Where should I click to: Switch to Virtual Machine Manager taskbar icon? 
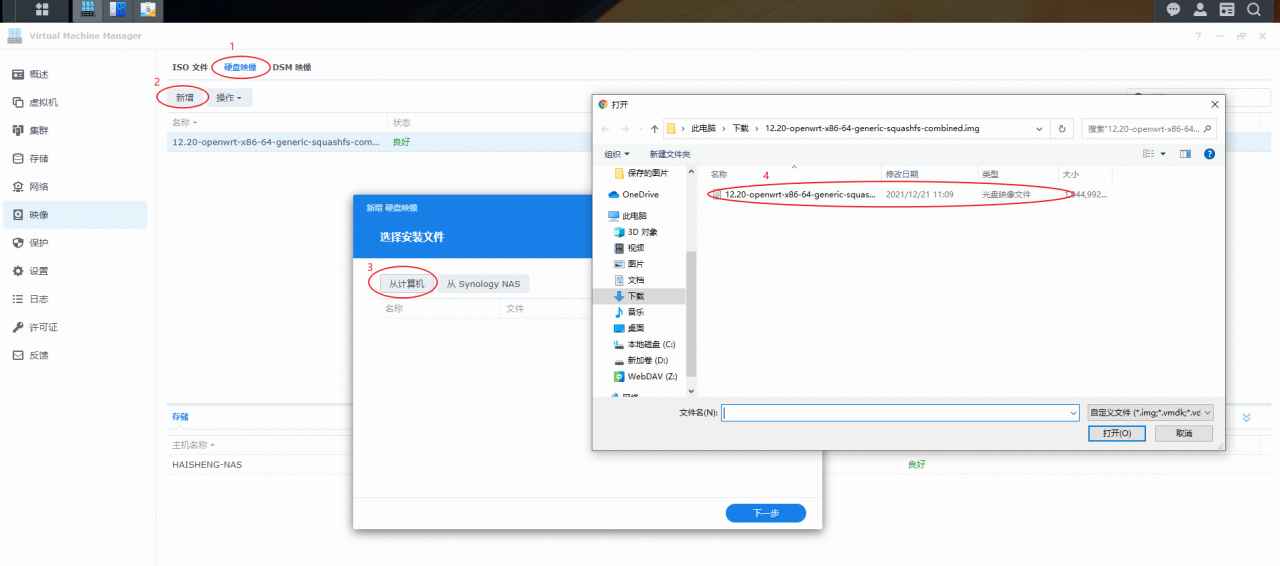pyautogui.click(x=87, y=10)
